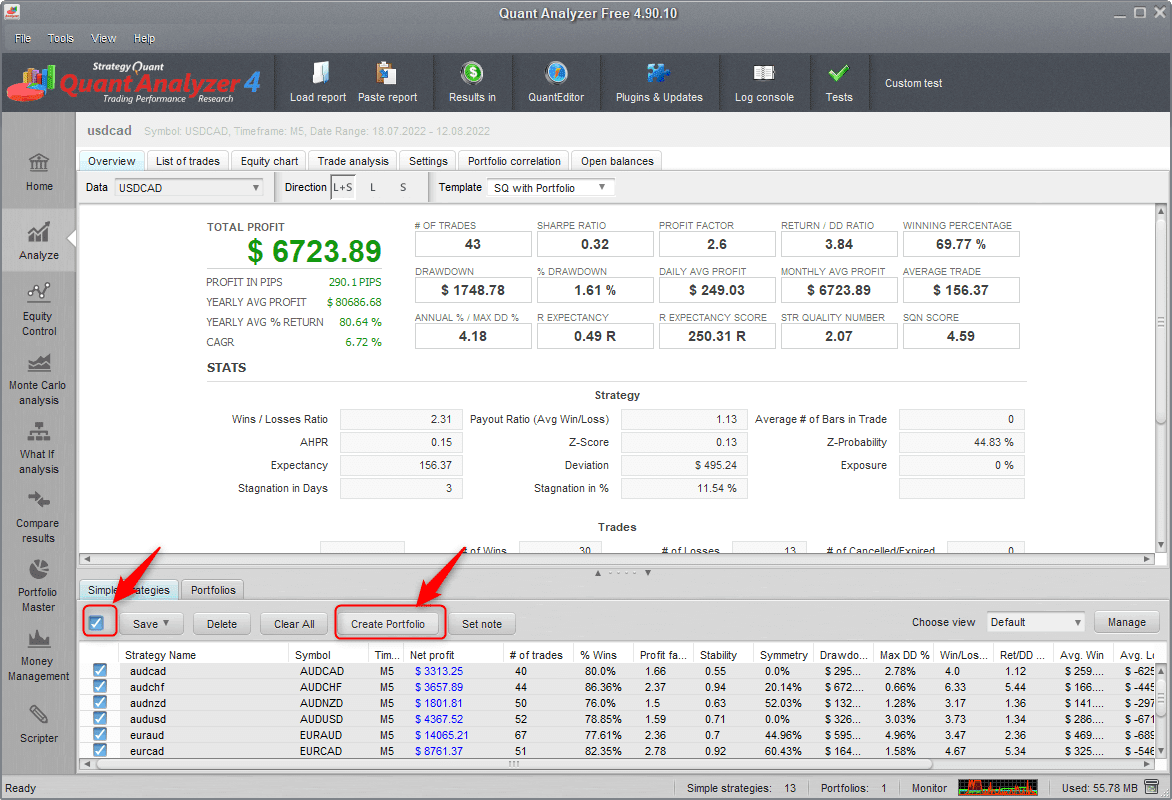Viewport: 1172px width, 800px height.
Task: Click the overview panel horizontal scrollbar
Action: coord(617,559)
